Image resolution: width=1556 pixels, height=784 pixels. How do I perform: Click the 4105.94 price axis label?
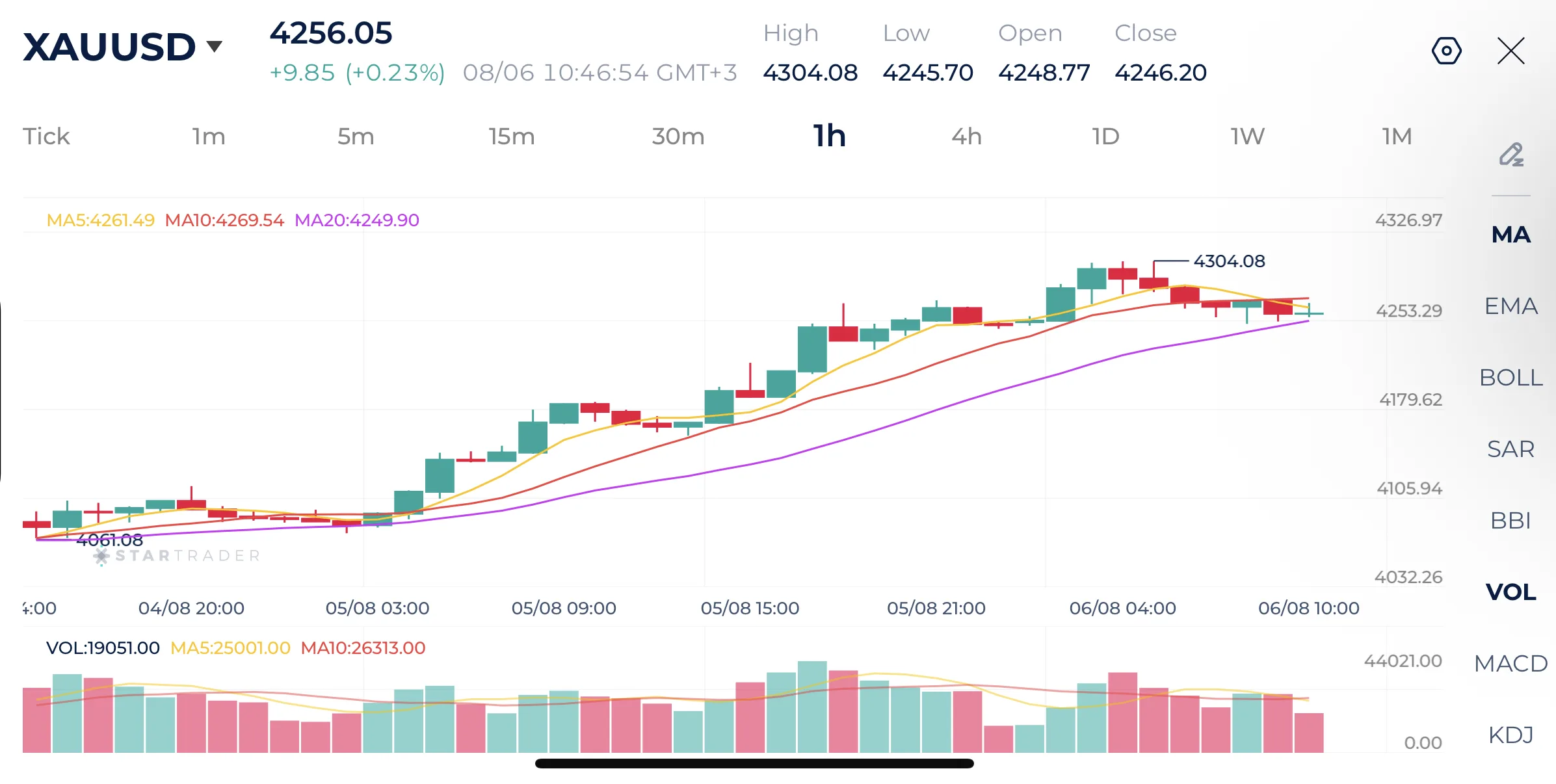pos(1409,488)
